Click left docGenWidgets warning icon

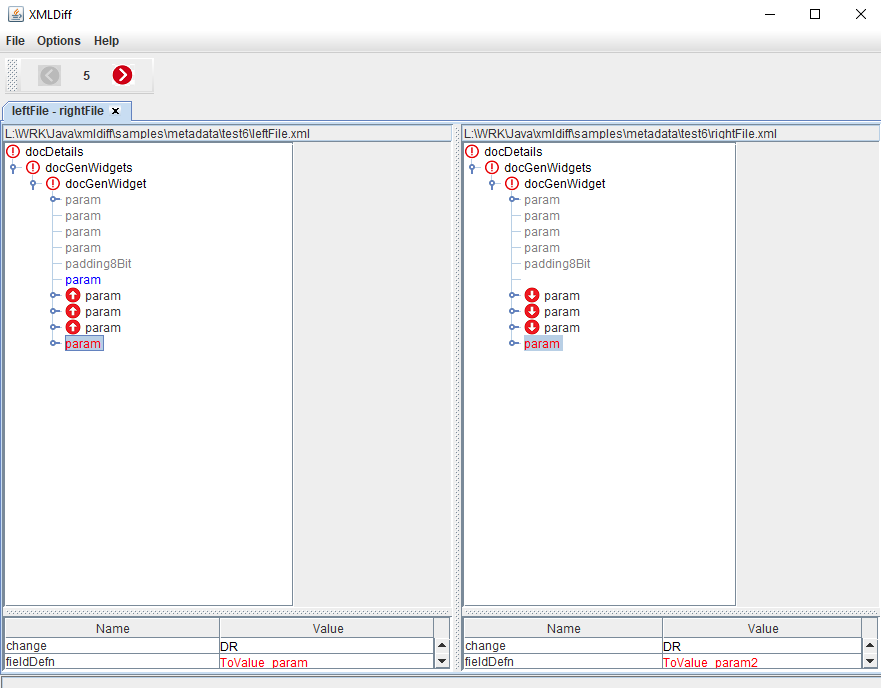tap(33, 168)
